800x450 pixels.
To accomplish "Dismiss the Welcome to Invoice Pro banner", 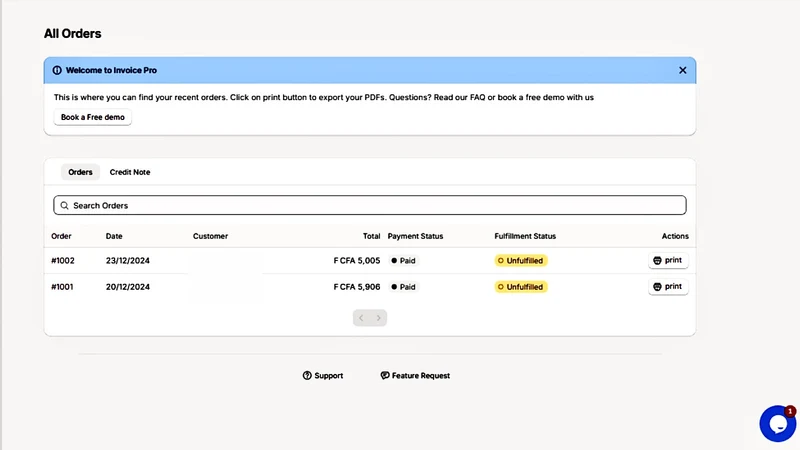I will coord(683,70).
